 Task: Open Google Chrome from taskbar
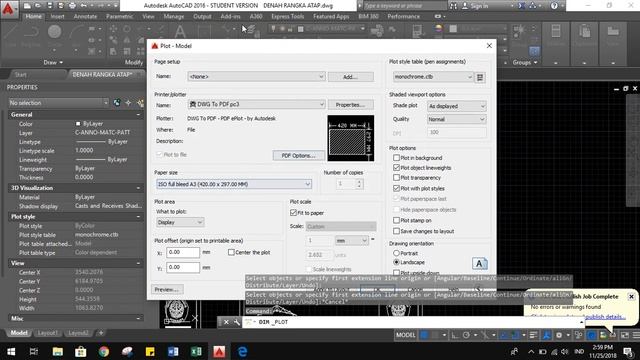pyautogui.click(x=104, y=351)
